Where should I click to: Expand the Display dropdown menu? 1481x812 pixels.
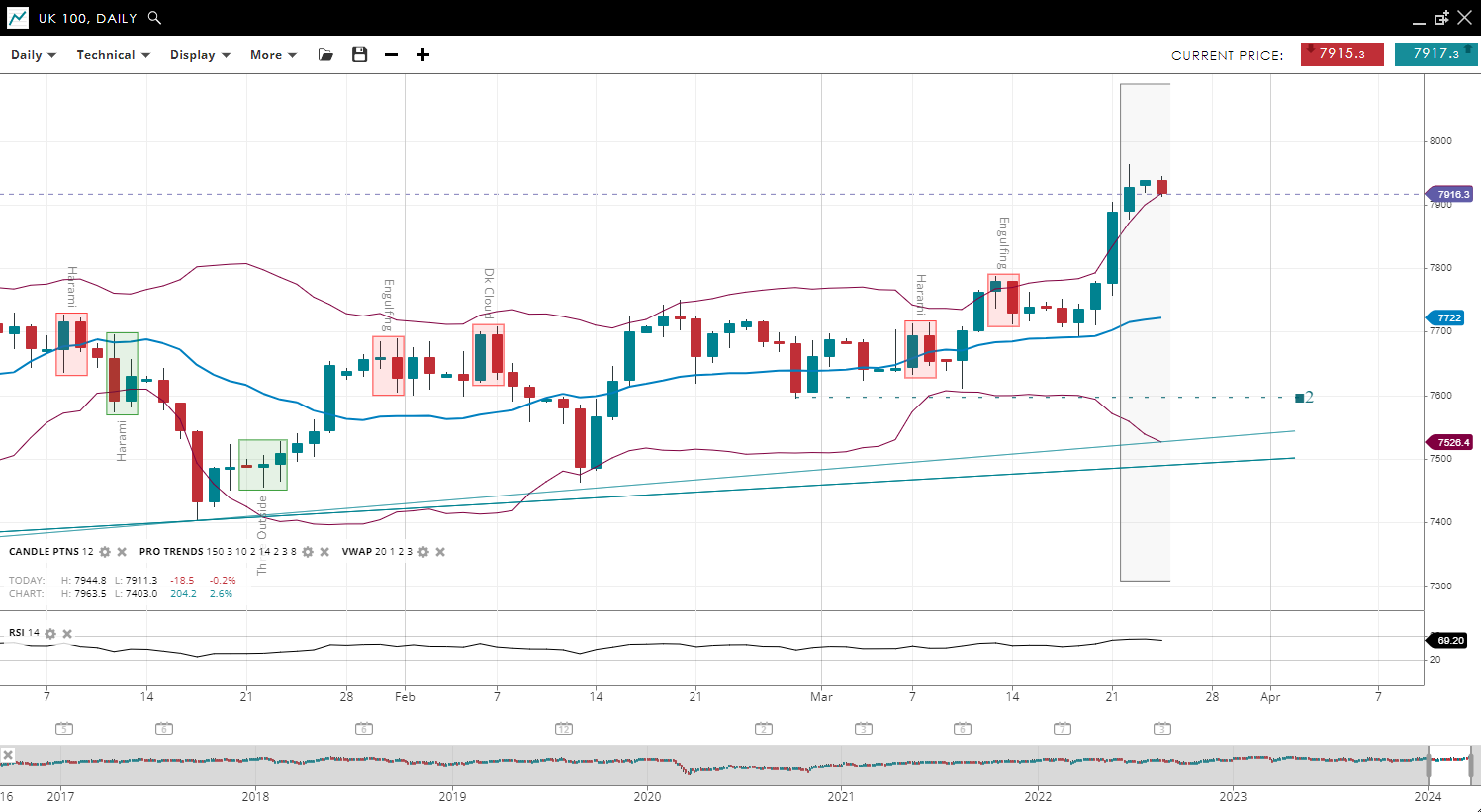200,55
